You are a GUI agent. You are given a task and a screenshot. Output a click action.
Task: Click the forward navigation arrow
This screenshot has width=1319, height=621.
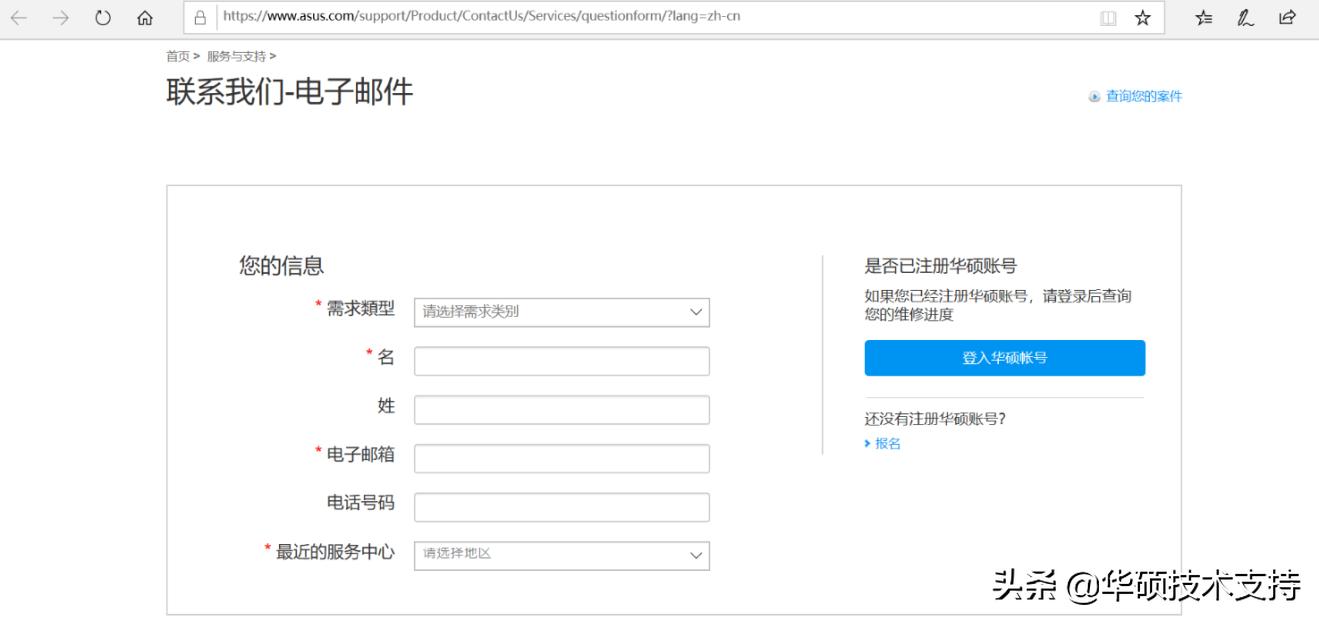(60, 16)
